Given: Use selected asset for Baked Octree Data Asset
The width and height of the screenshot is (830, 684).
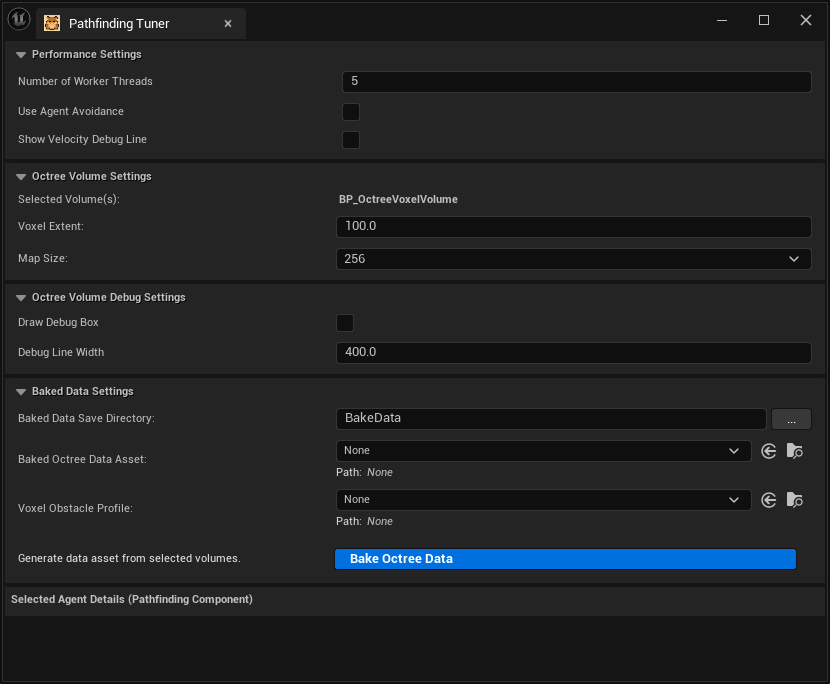Looking at the screenshot, I should coord(769,451).
